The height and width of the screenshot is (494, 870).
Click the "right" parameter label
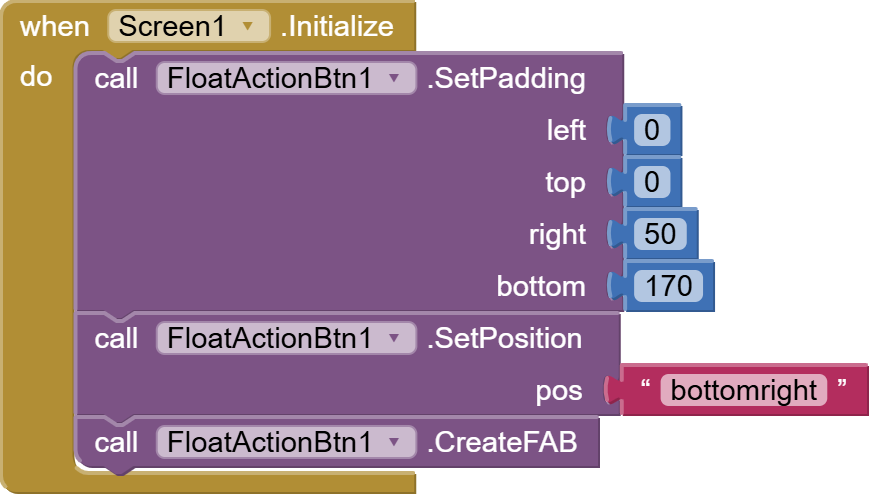pos(557,235)
